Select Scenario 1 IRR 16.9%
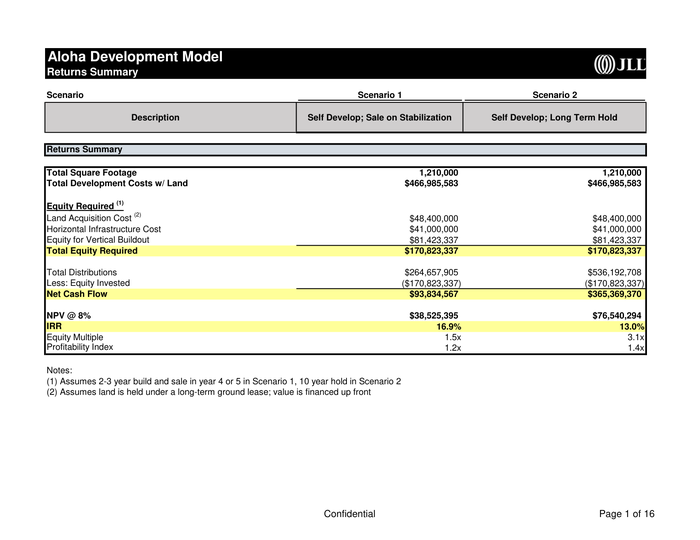 click(x=449, y=327)
